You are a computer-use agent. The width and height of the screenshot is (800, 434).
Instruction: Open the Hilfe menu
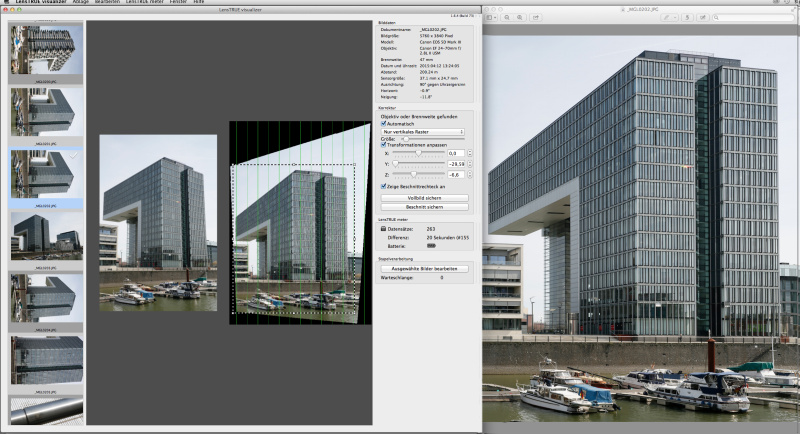198,2
